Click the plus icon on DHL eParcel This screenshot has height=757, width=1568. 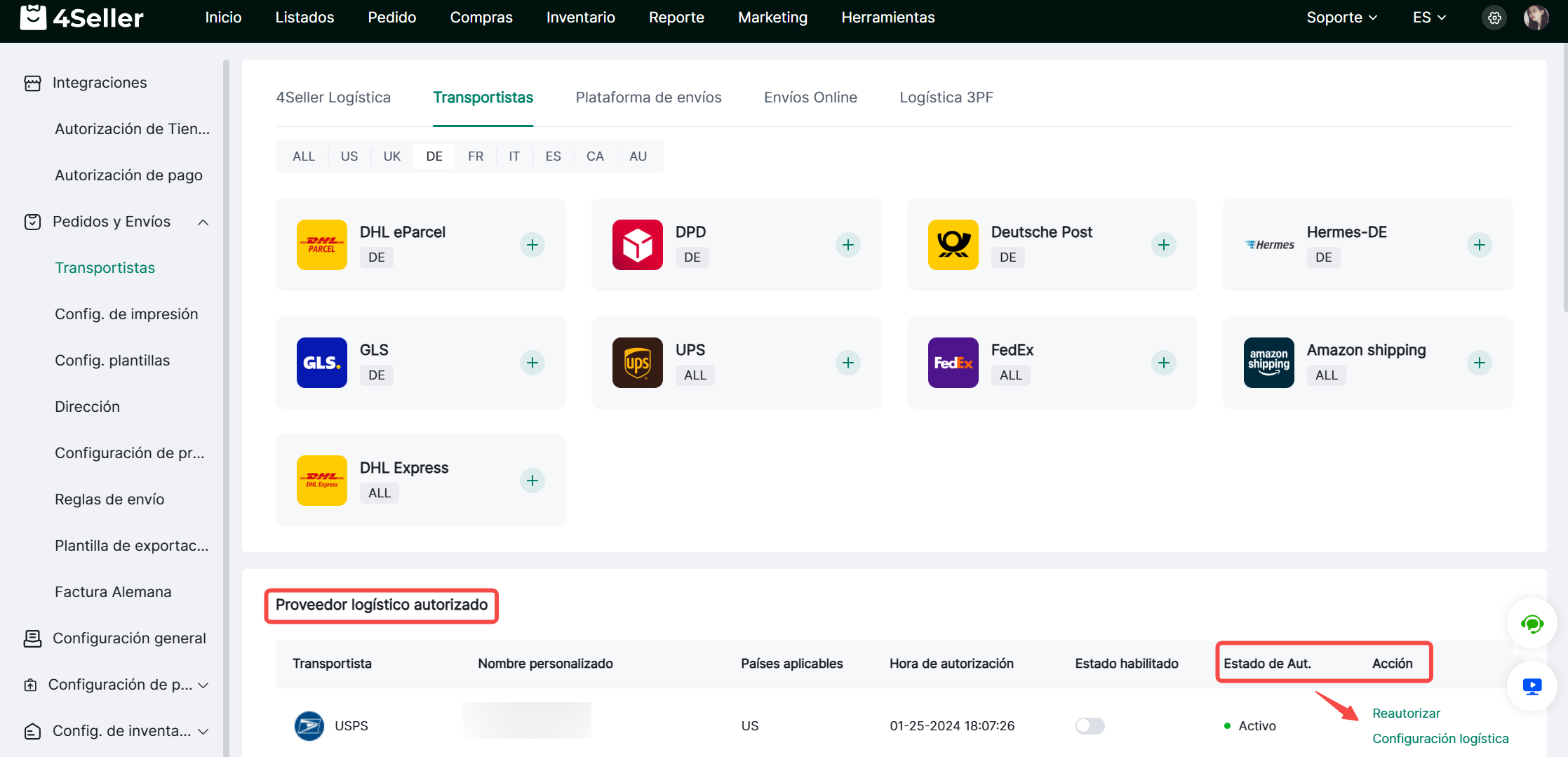point(532,245)
